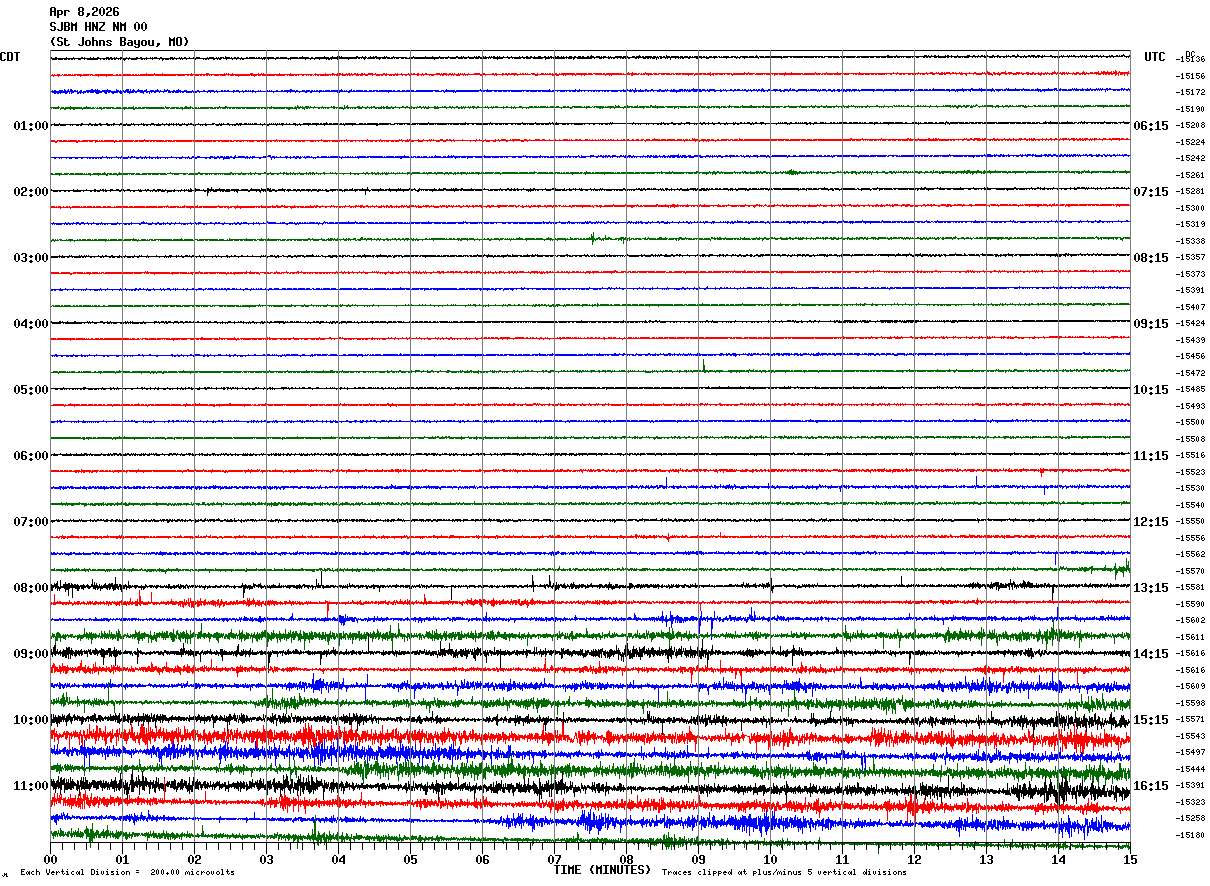
Task: Click the 06:15 UTC time label
Action: click(1151, 126)
